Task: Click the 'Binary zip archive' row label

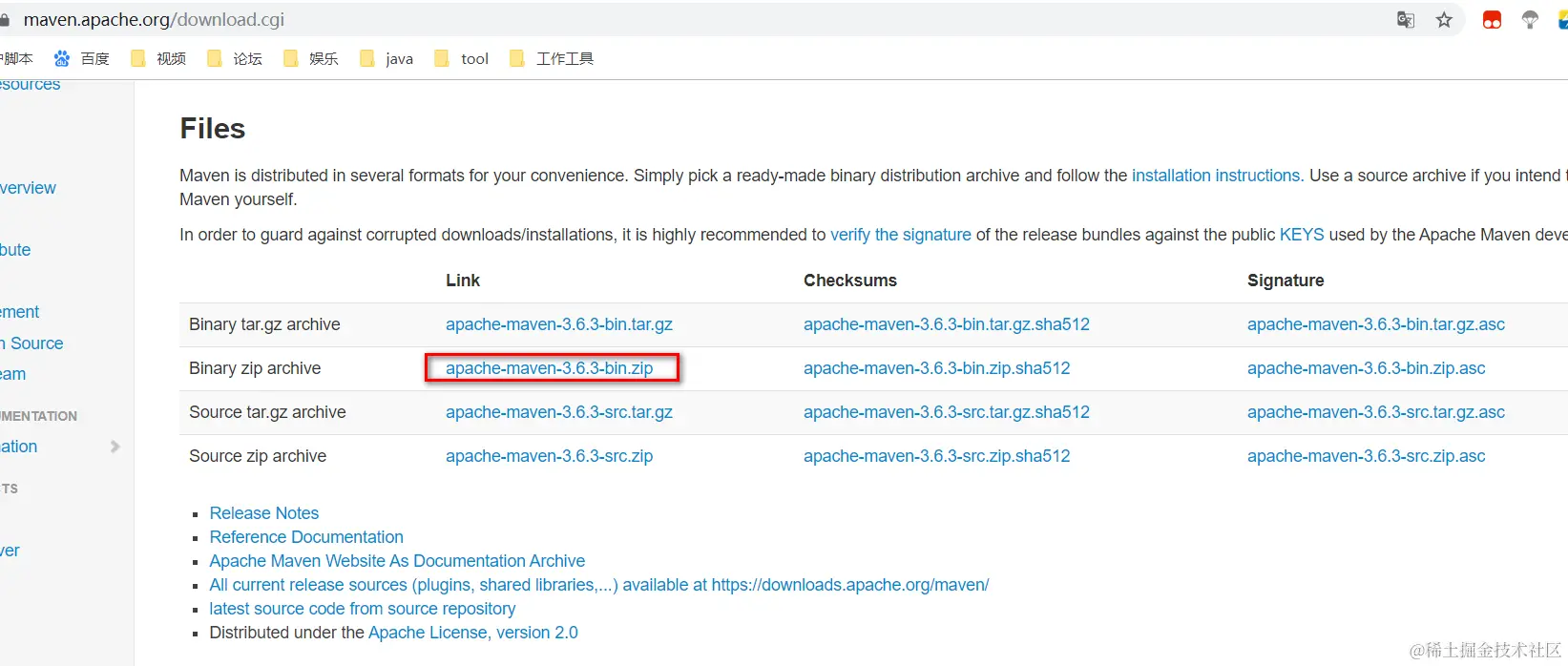Action: click(255, 368)
